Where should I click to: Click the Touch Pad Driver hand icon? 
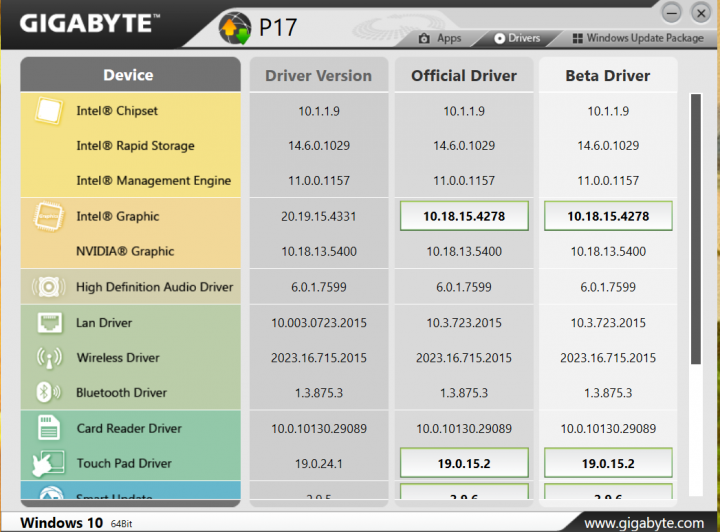pos(48,463)
